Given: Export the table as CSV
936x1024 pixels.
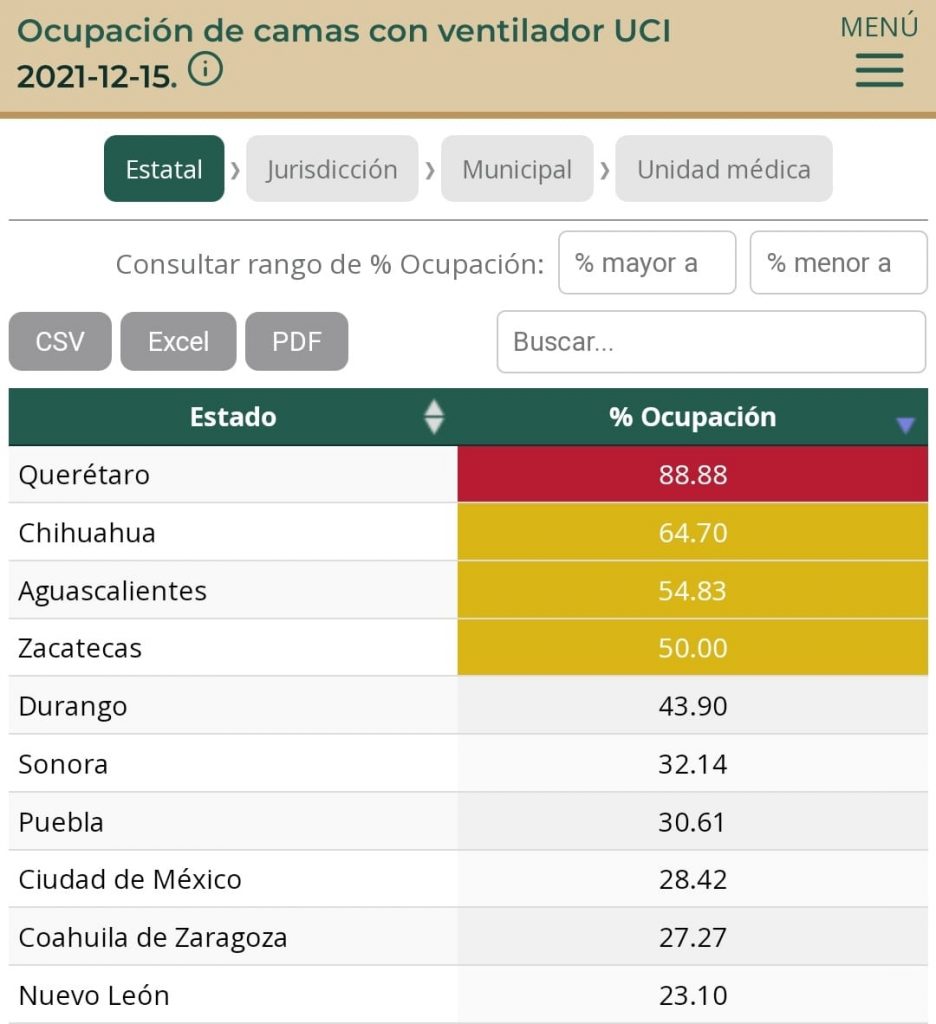Looking at the screenshot, I should pyautogui.click(x=59, y=341).
